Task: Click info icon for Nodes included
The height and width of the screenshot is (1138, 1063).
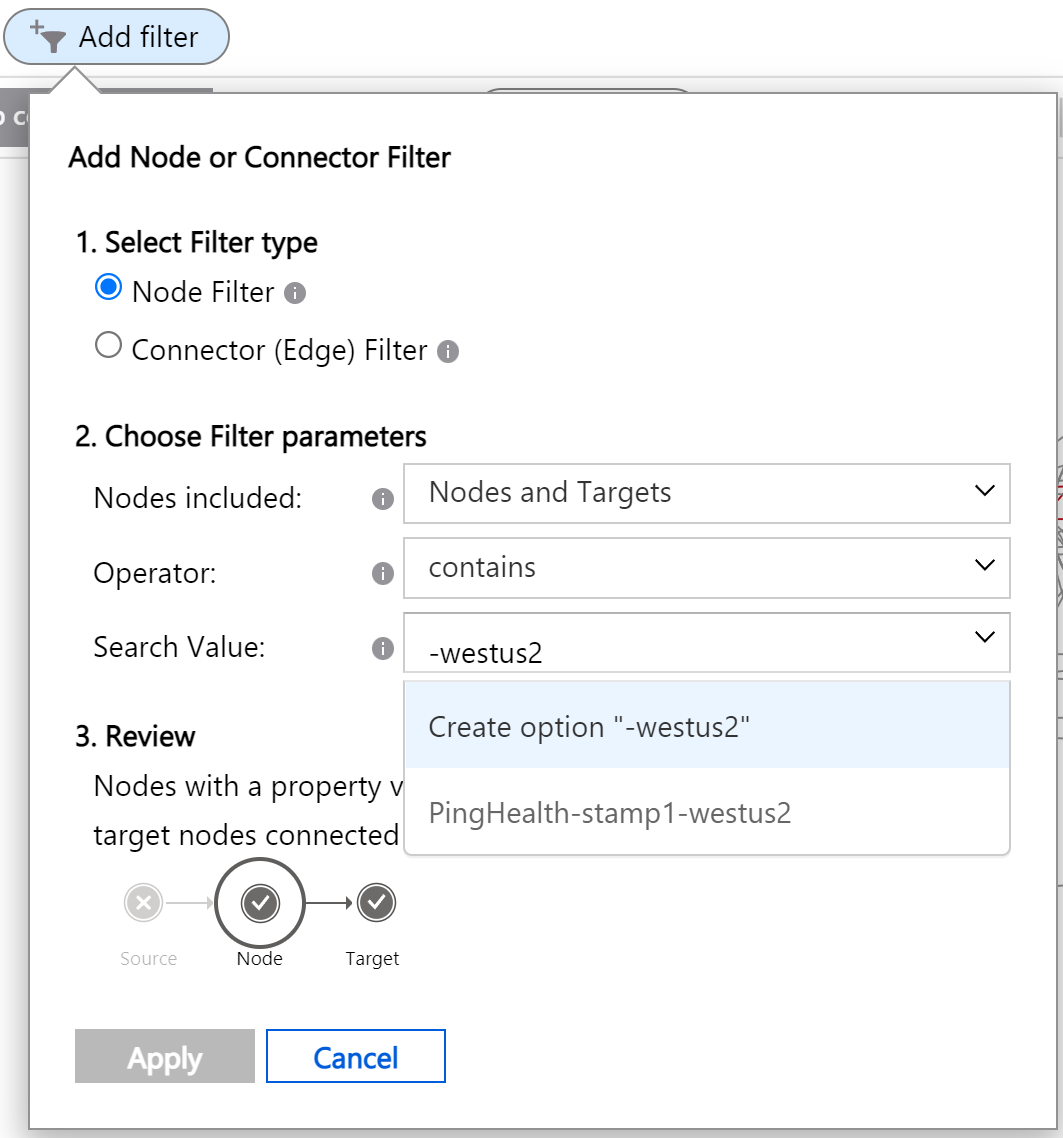Action: point(382,499)
